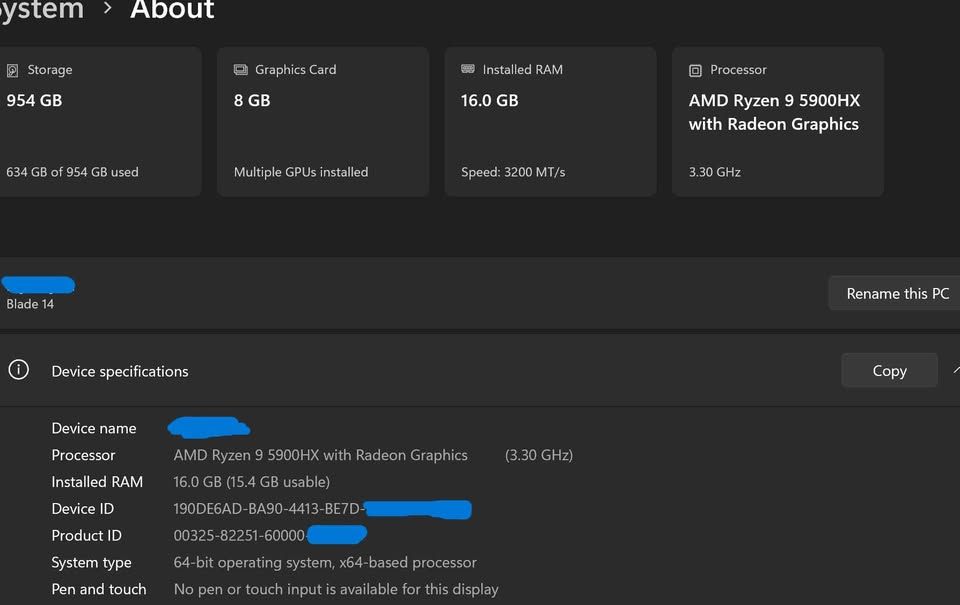Click the Blade 14 model label
Screen dimensions: 960x605
pyautogui.click(x=30, y=304)
